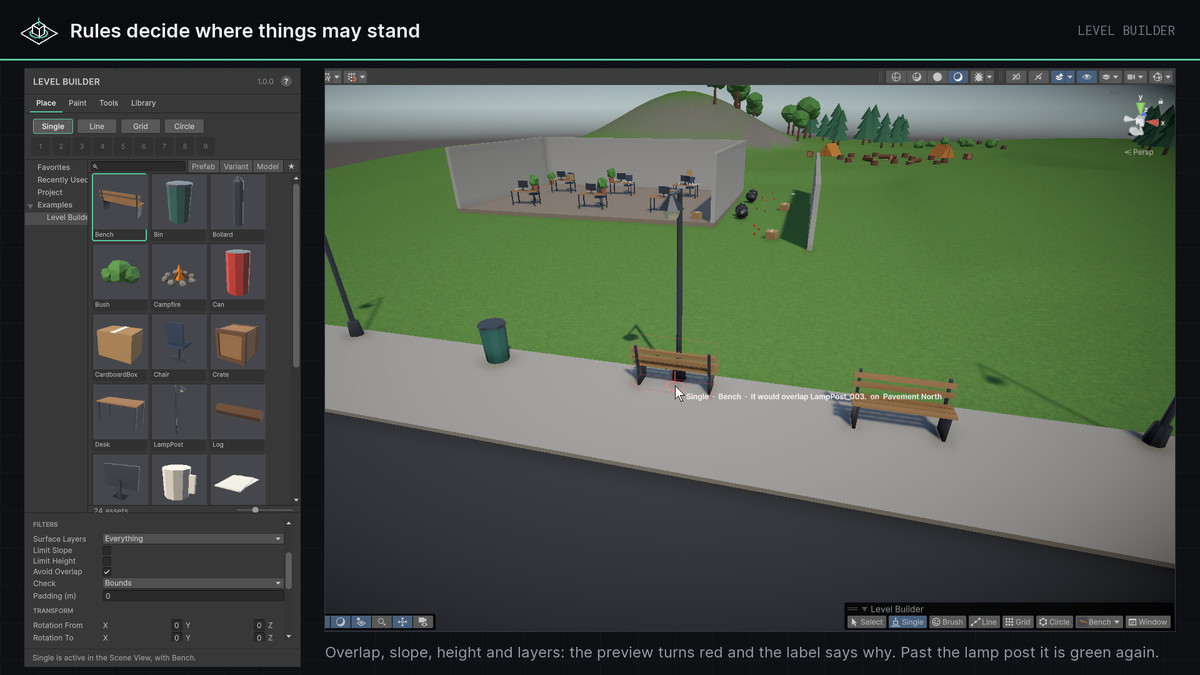Viewport: 1200px width, 675px height.
Task: Select the Bin asset thumbnail
Action: 179,207
